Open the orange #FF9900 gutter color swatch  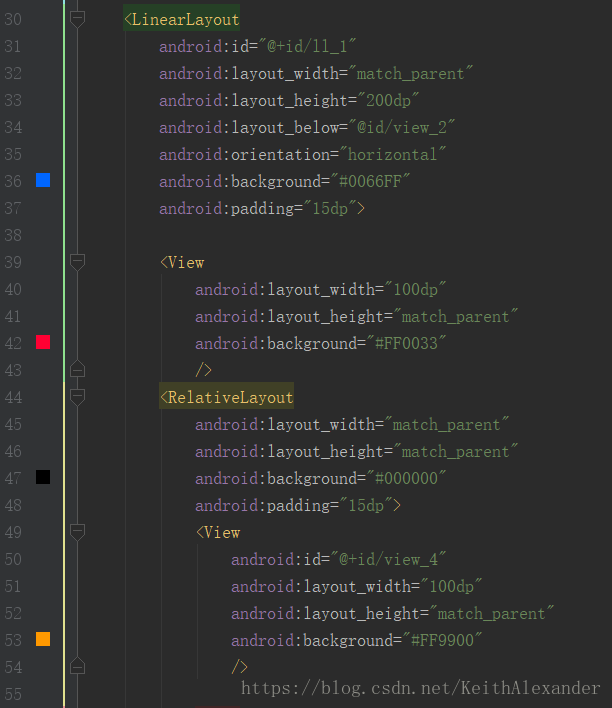click(43, 639)
